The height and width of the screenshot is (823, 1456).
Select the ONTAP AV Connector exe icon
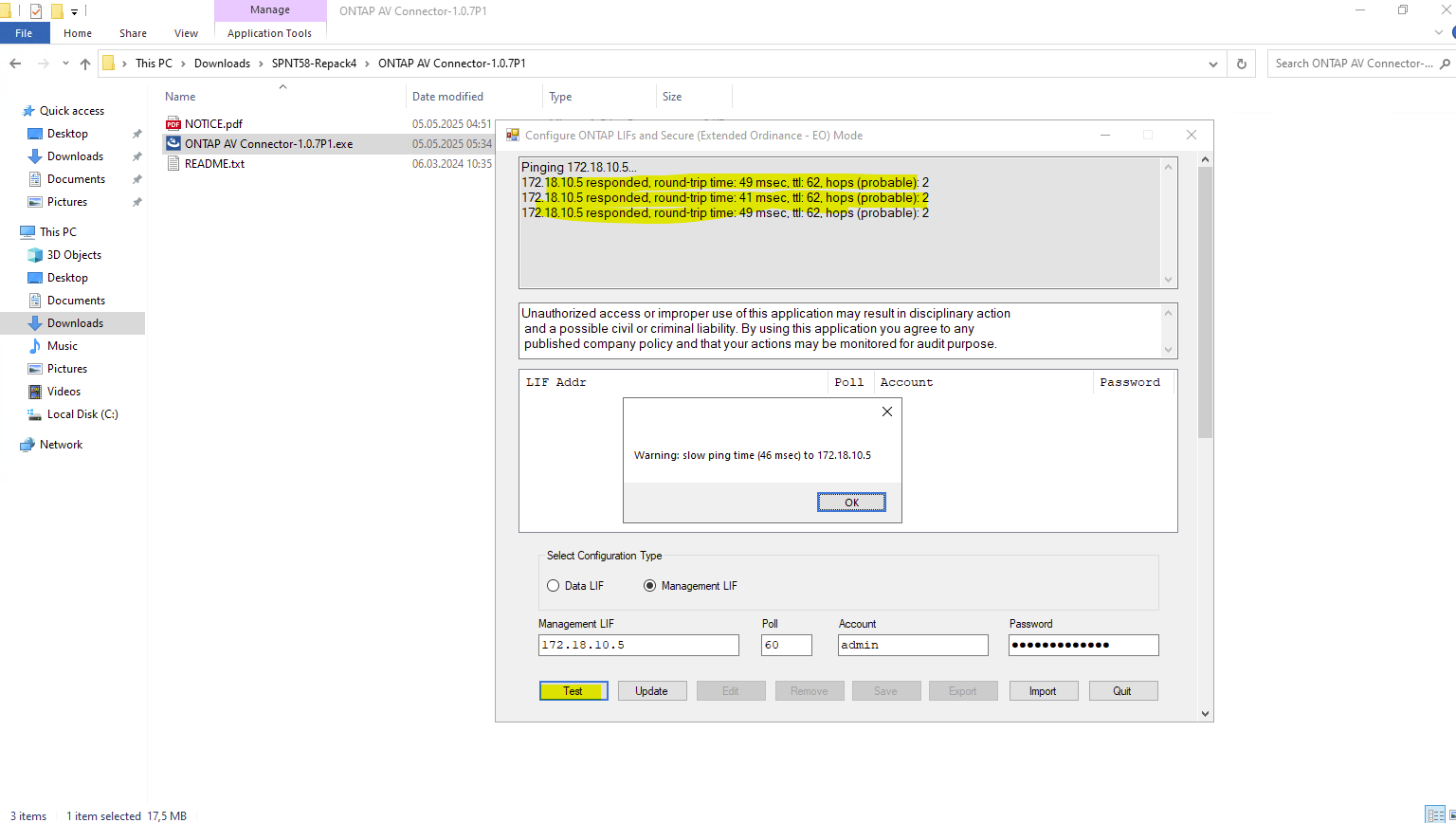coord(173,144)
